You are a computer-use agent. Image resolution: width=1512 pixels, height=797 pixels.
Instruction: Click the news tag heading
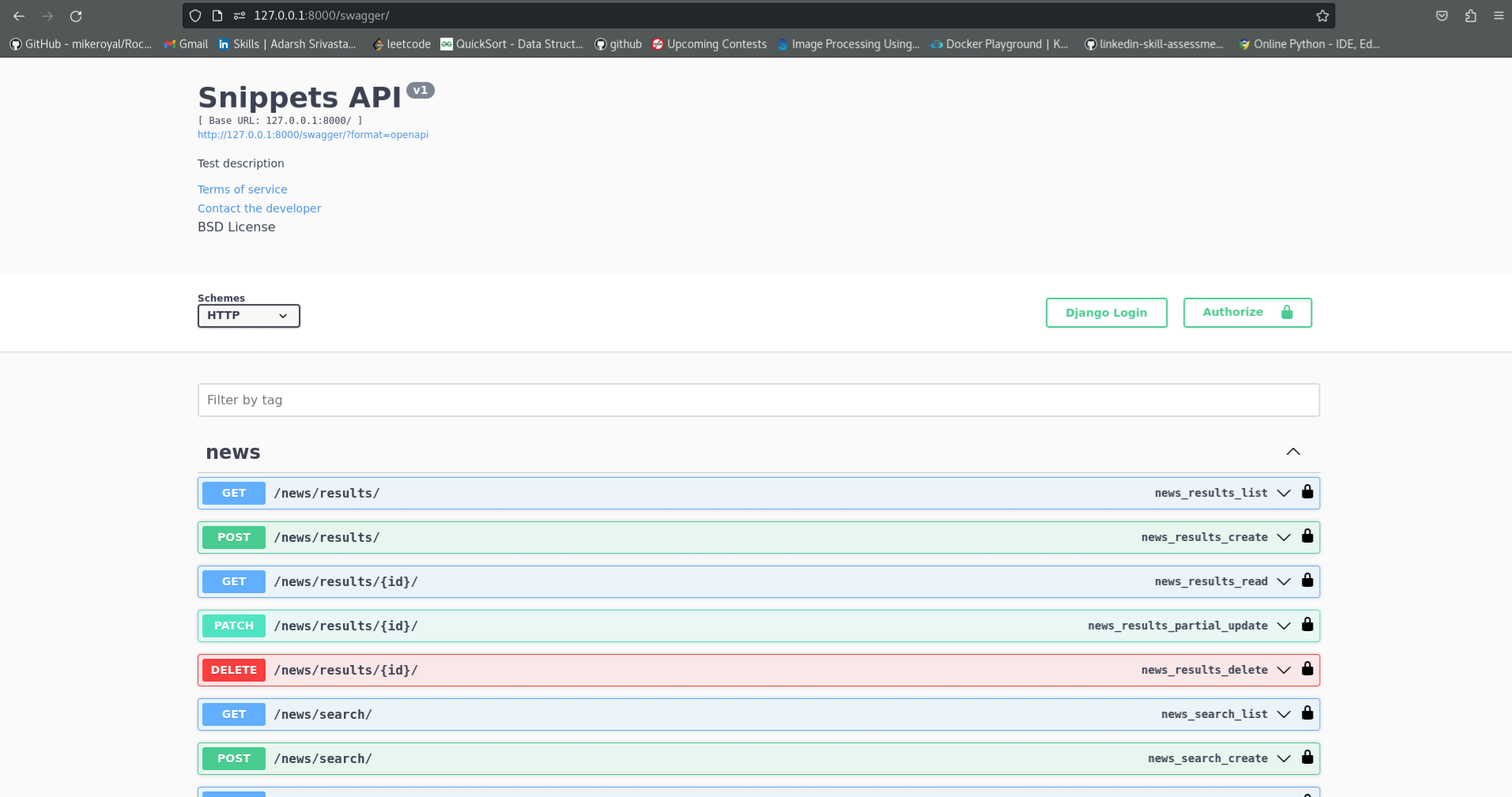click(233, 452)
